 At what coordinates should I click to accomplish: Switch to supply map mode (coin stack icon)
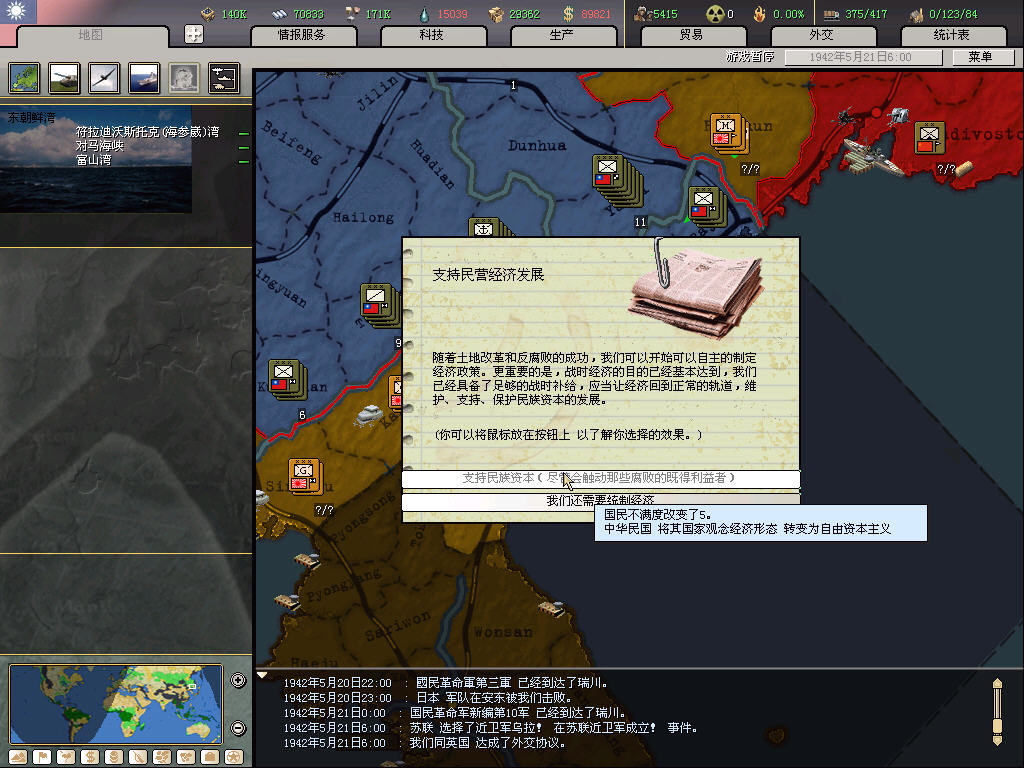point(114,757)
